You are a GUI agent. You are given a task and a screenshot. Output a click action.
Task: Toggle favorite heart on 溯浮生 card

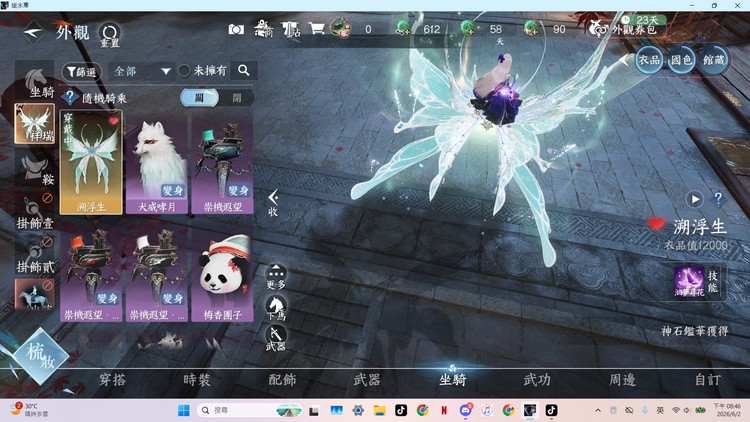(113, 121)
